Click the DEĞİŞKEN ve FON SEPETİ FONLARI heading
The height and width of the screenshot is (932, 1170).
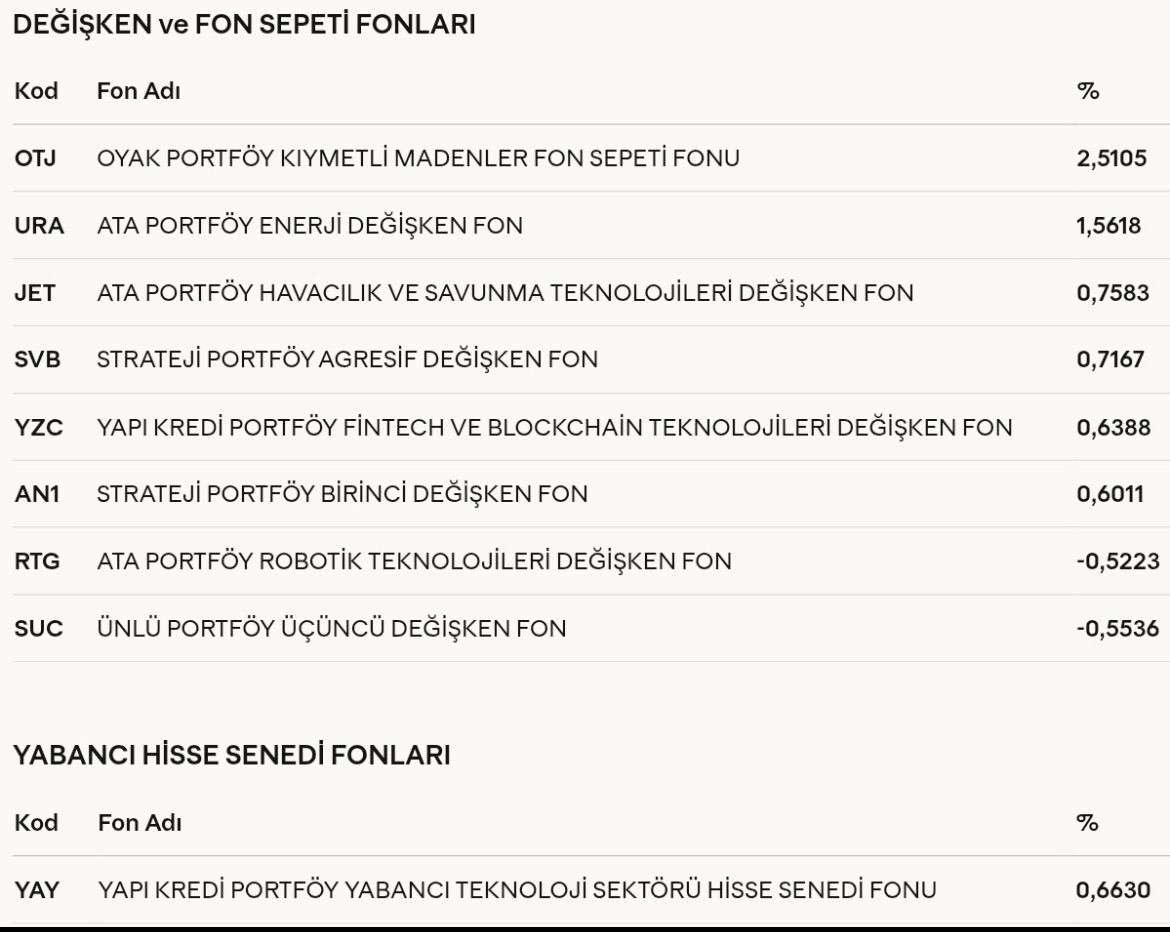[242, 26]
